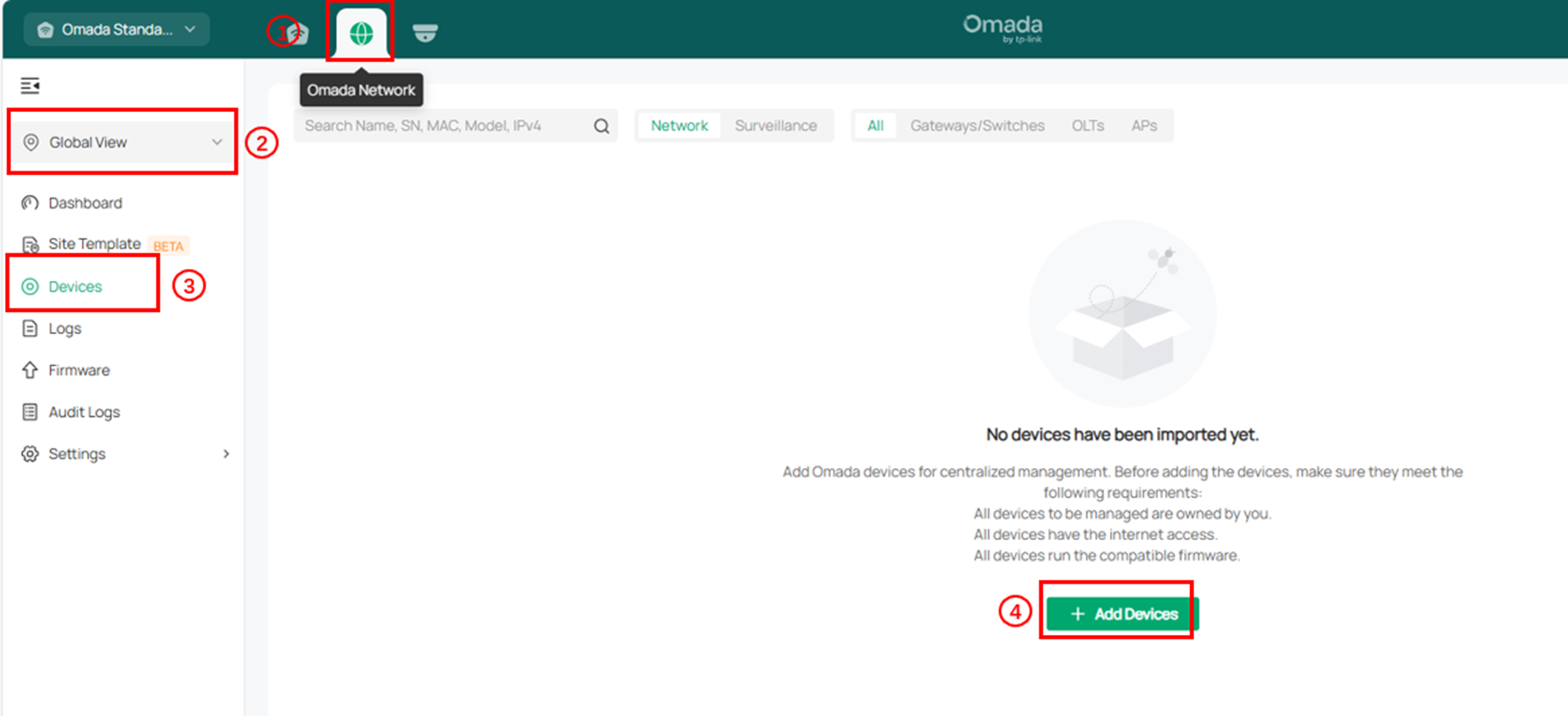Filter devices by OLTs
The width and height of the screenshot is (1568, 716).
click(1088, 126)
